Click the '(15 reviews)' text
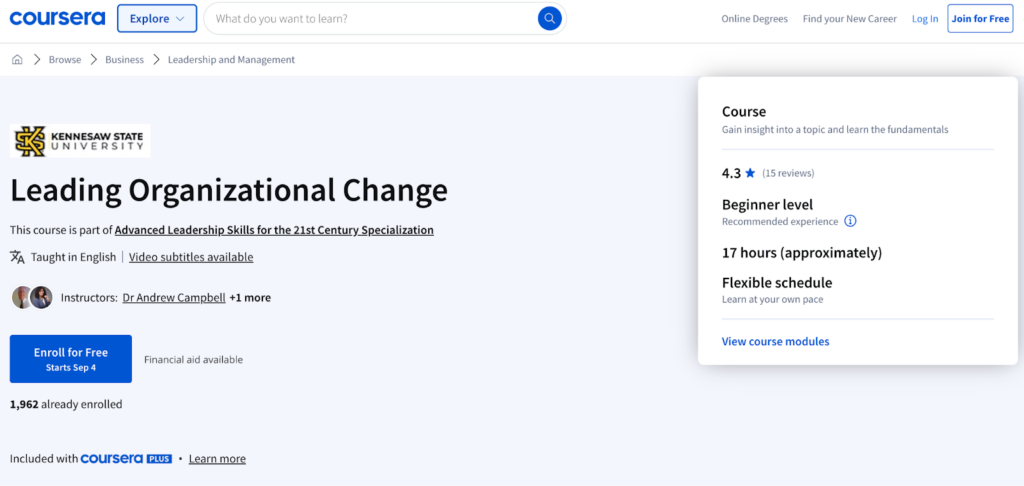This screenshot has height=486, width=1024. tap(788, 173)
